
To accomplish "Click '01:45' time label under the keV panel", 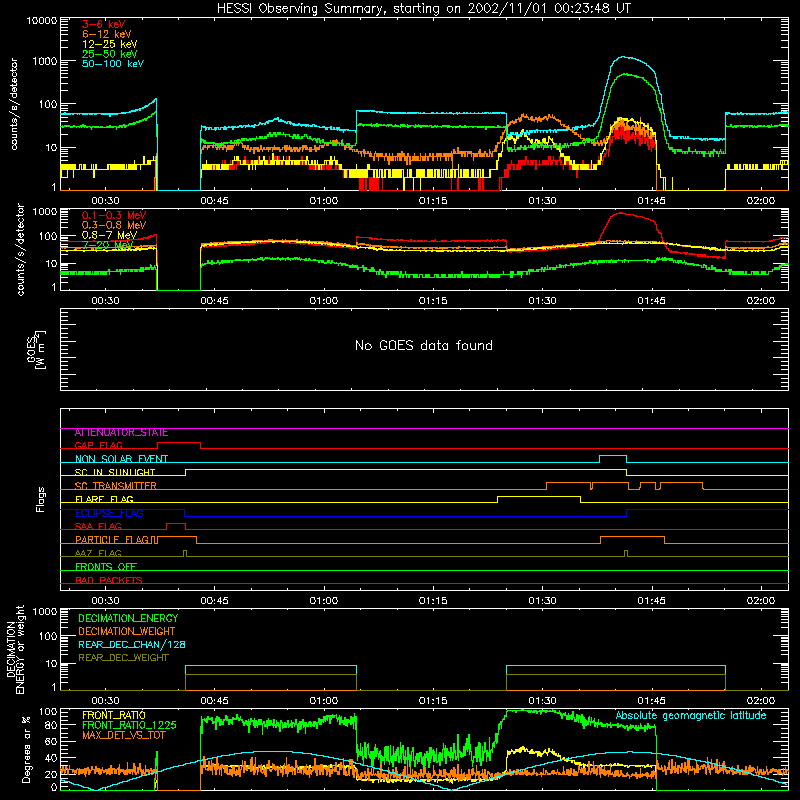I will pos(651,201).
